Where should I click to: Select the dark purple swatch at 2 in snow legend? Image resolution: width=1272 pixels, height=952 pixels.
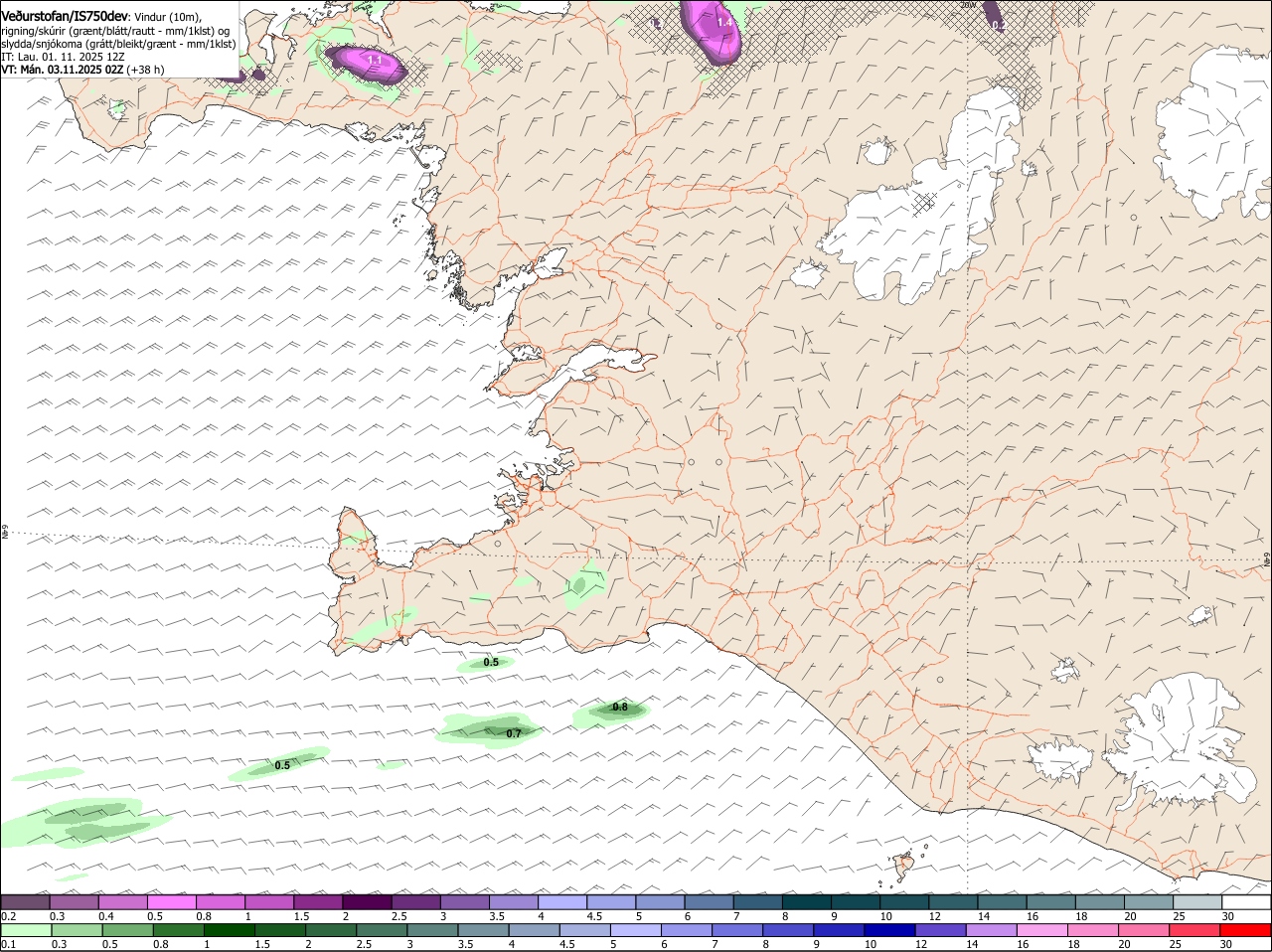[367, 902]
